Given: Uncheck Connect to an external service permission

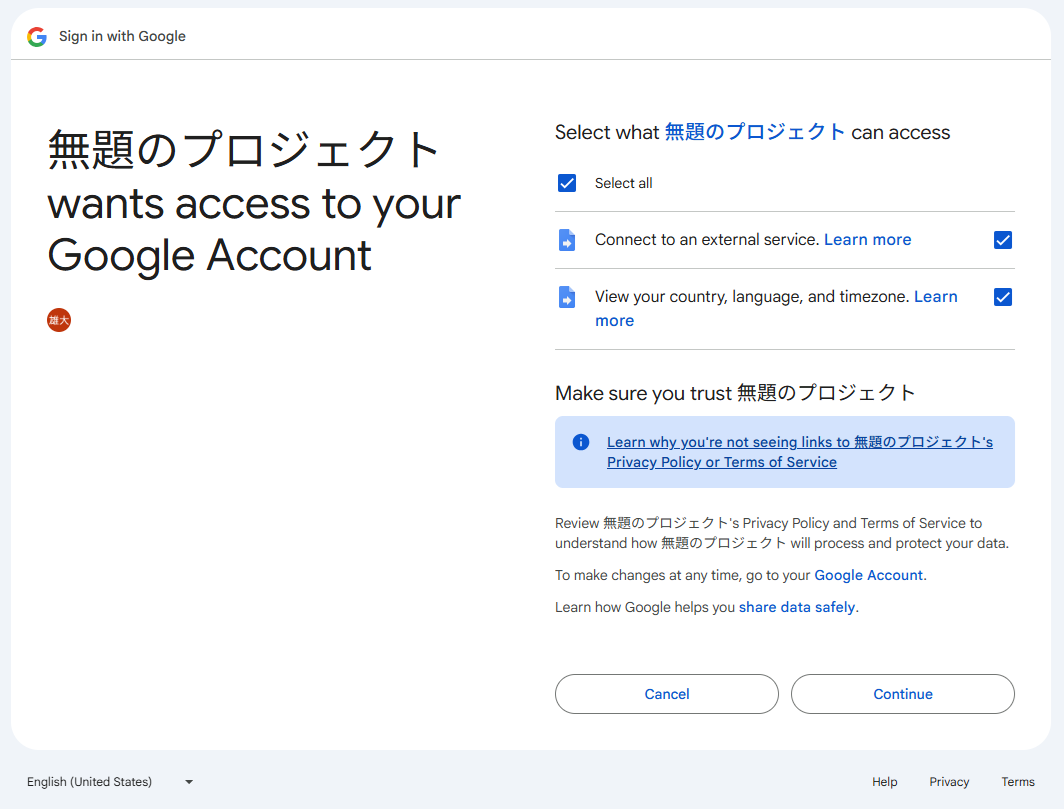Looking at the screenshot, I should (1003, 240).
